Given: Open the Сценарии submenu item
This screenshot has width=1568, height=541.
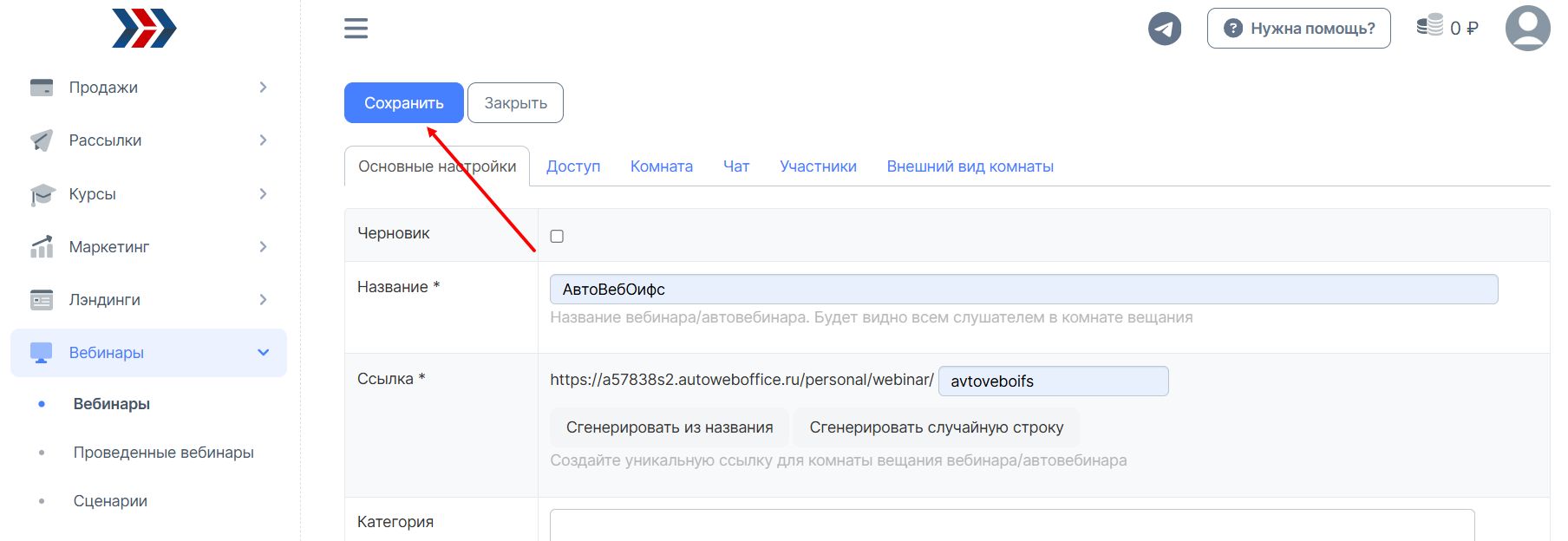Looking at the screenshot, I should pos(110,501).
